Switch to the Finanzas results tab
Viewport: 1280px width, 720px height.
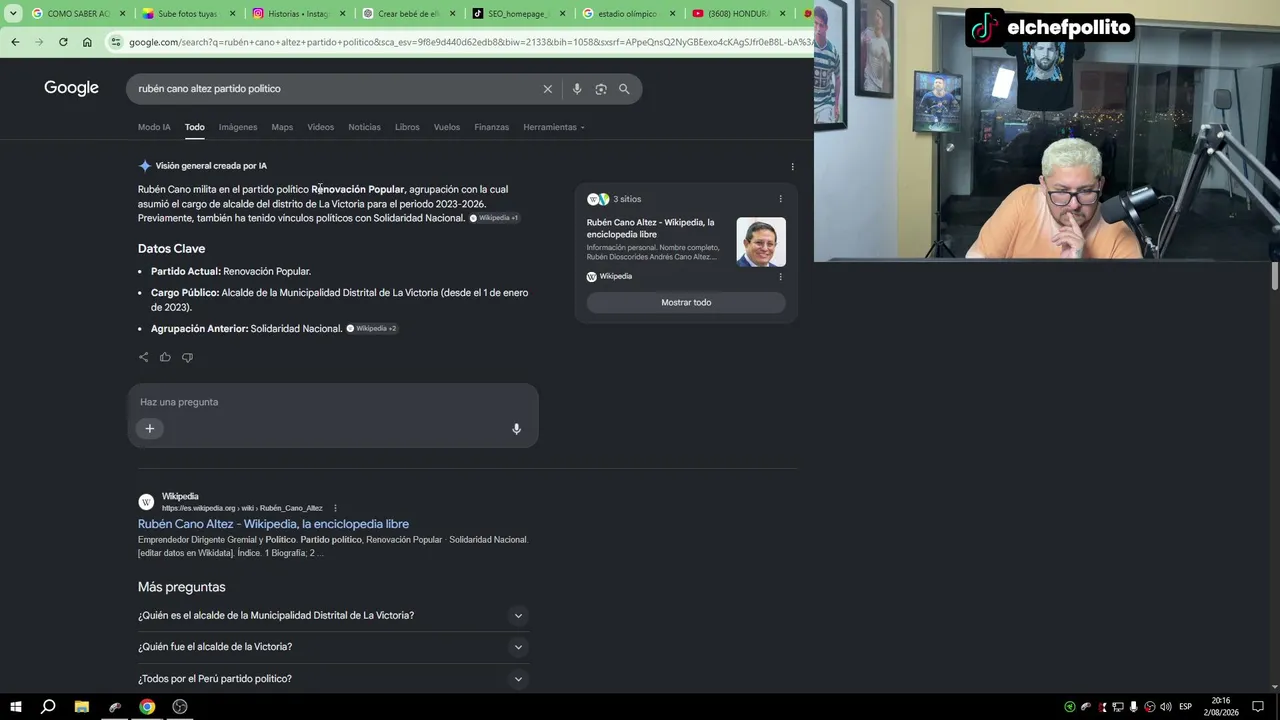point(492,127)
